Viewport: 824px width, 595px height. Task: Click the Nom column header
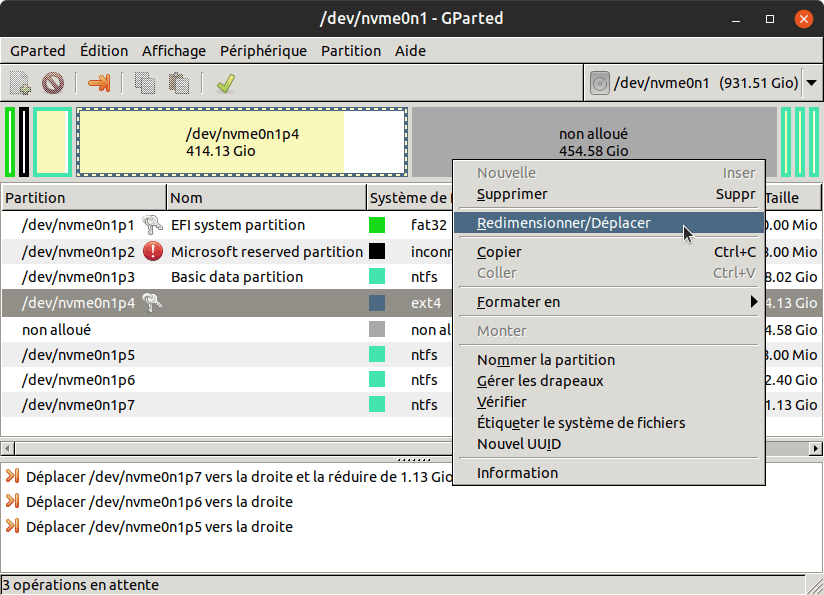point(265,198)
